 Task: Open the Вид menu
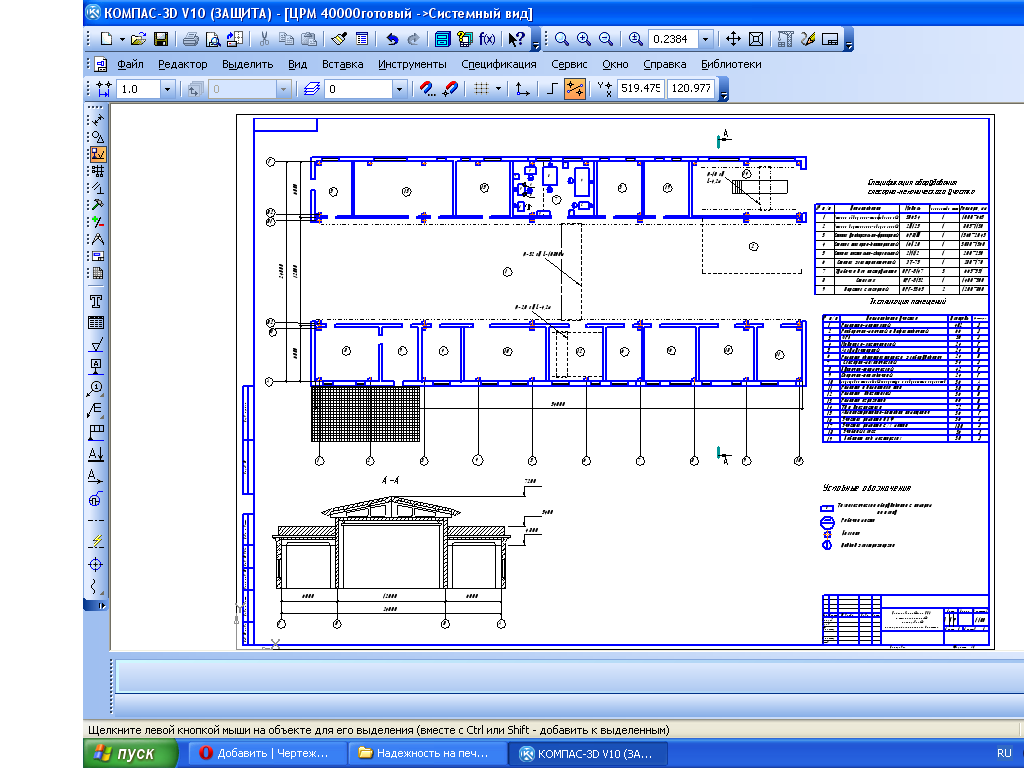297,64
